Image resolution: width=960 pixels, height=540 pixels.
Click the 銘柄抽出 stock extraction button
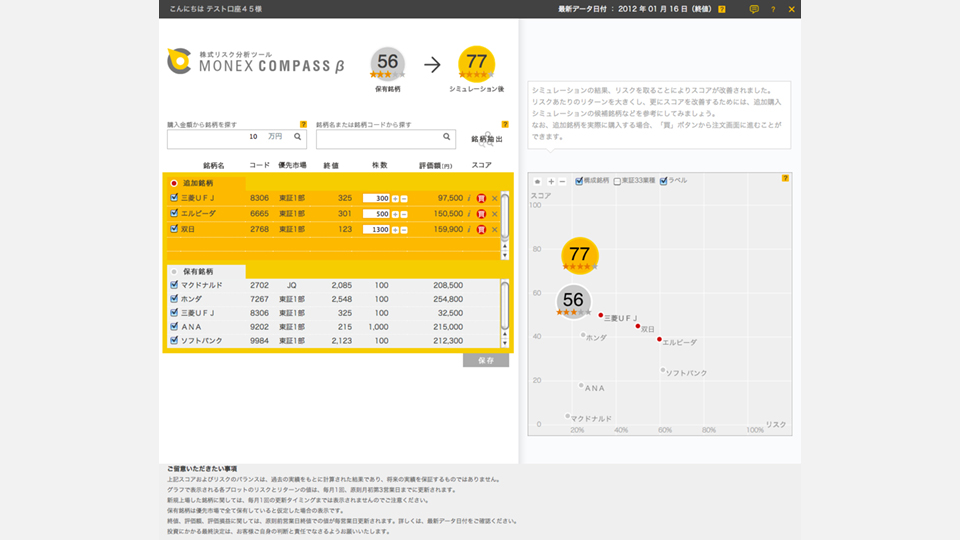click(487, 139)
